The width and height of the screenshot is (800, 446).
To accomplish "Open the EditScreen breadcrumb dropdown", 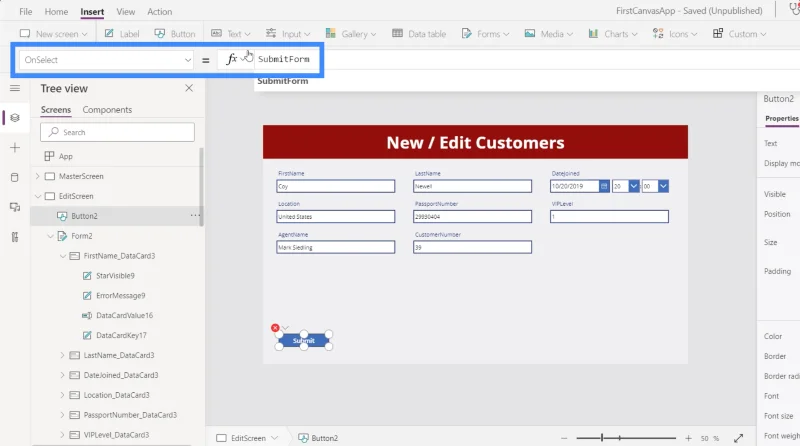I will 274,438.
